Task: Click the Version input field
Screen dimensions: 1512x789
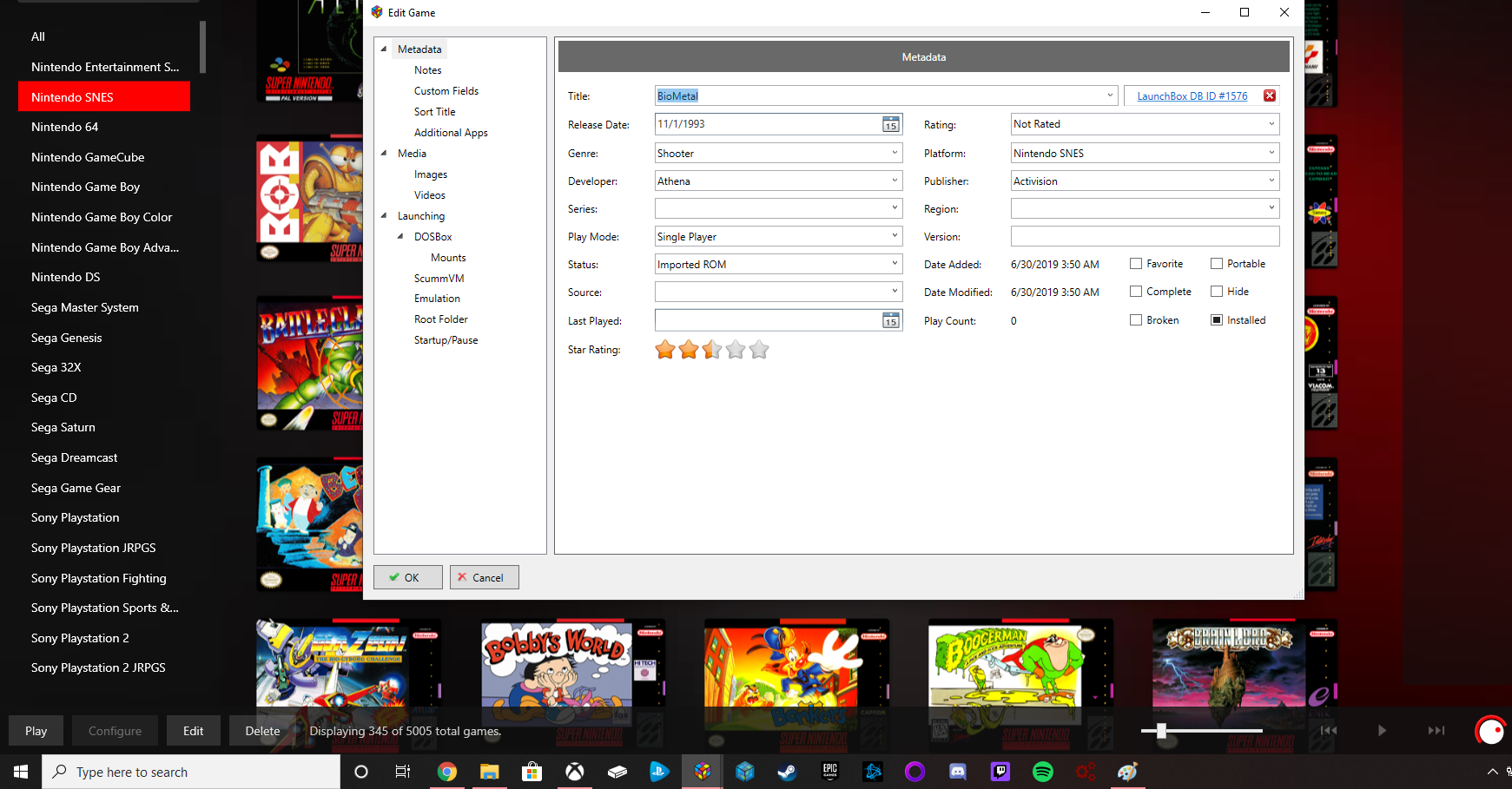Action: (1145, 236)
